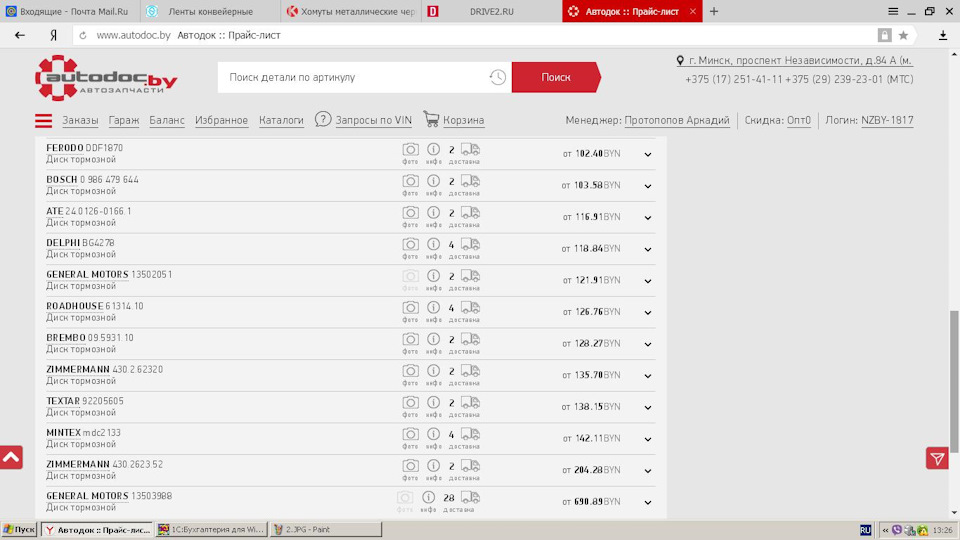Screen dimensions: 960x540
Task: Switch to Входящие Mail.Ru tab
Action: pyautogui.click(x=70, y=11)
